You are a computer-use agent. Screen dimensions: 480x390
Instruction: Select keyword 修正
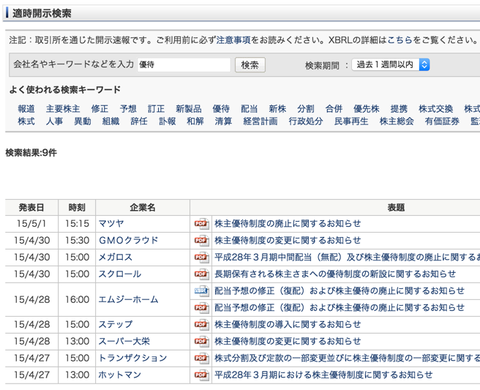point(100,109)
